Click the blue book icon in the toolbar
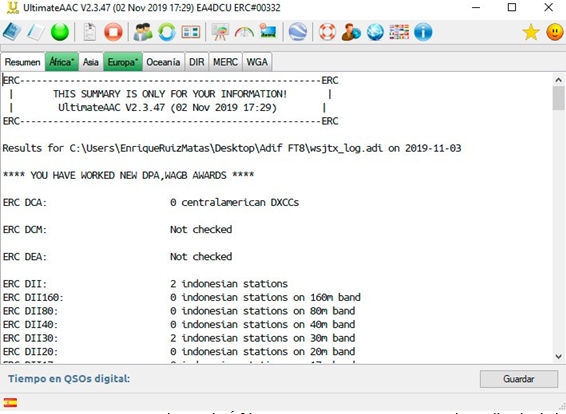 (x=12, y=32)
